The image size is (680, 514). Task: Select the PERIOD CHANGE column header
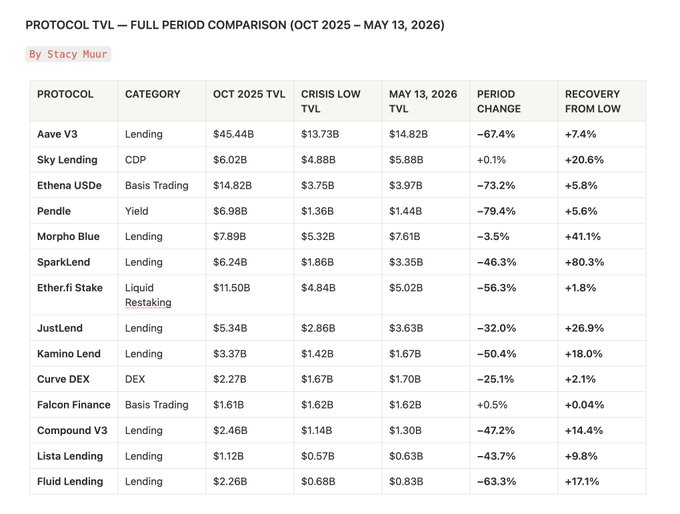(499, 101)
